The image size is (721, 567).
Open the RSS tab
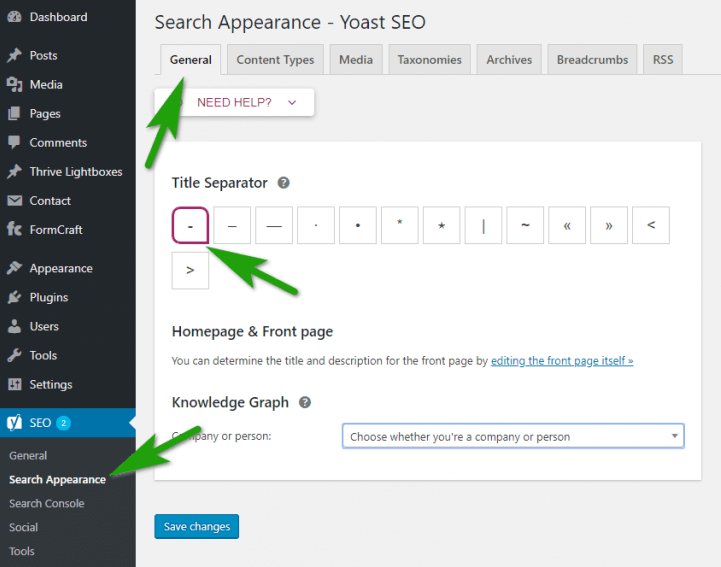point(663,60)
